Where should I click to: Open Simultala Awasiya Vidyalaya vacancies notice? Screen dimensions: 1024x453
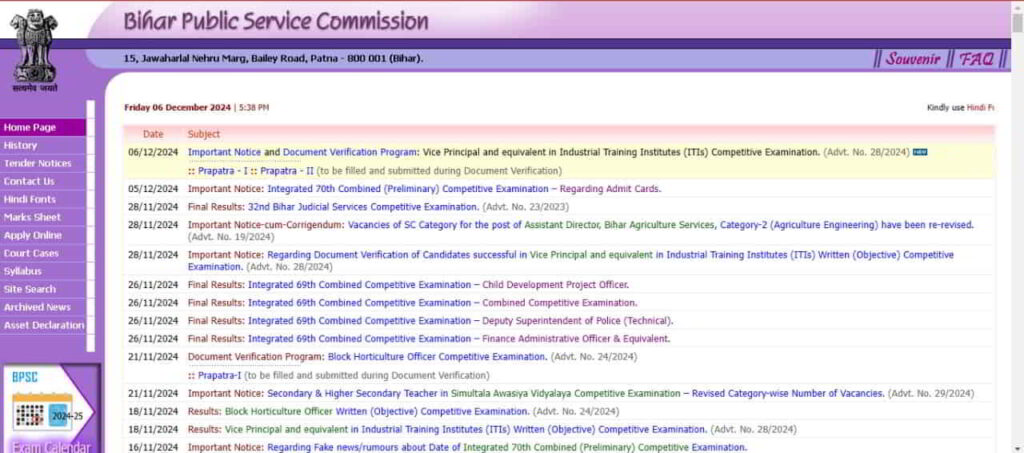(576, 394)
